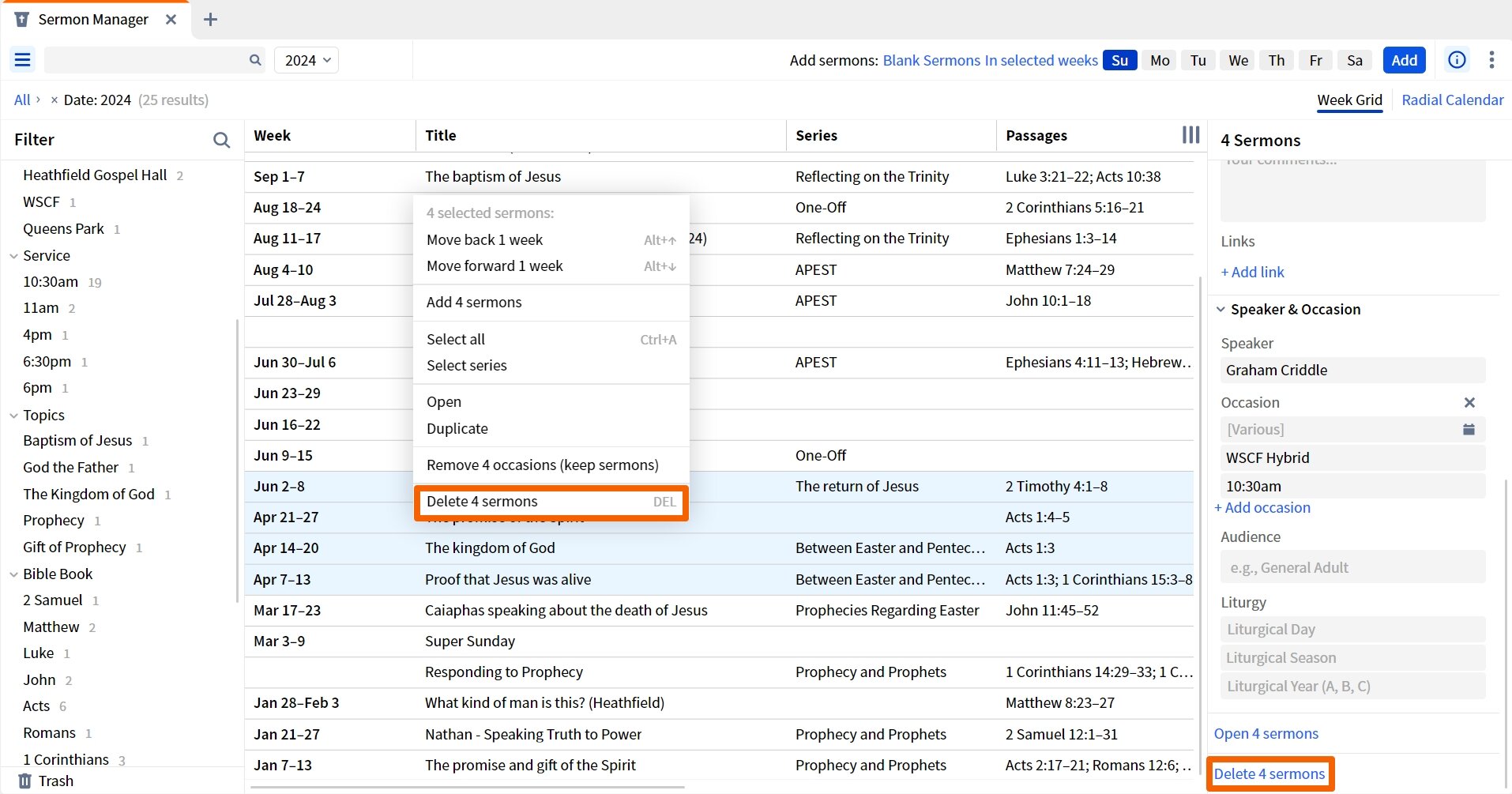Filter by Baptism of Jesus topic

pyautogui.click(x=77, y=441)
